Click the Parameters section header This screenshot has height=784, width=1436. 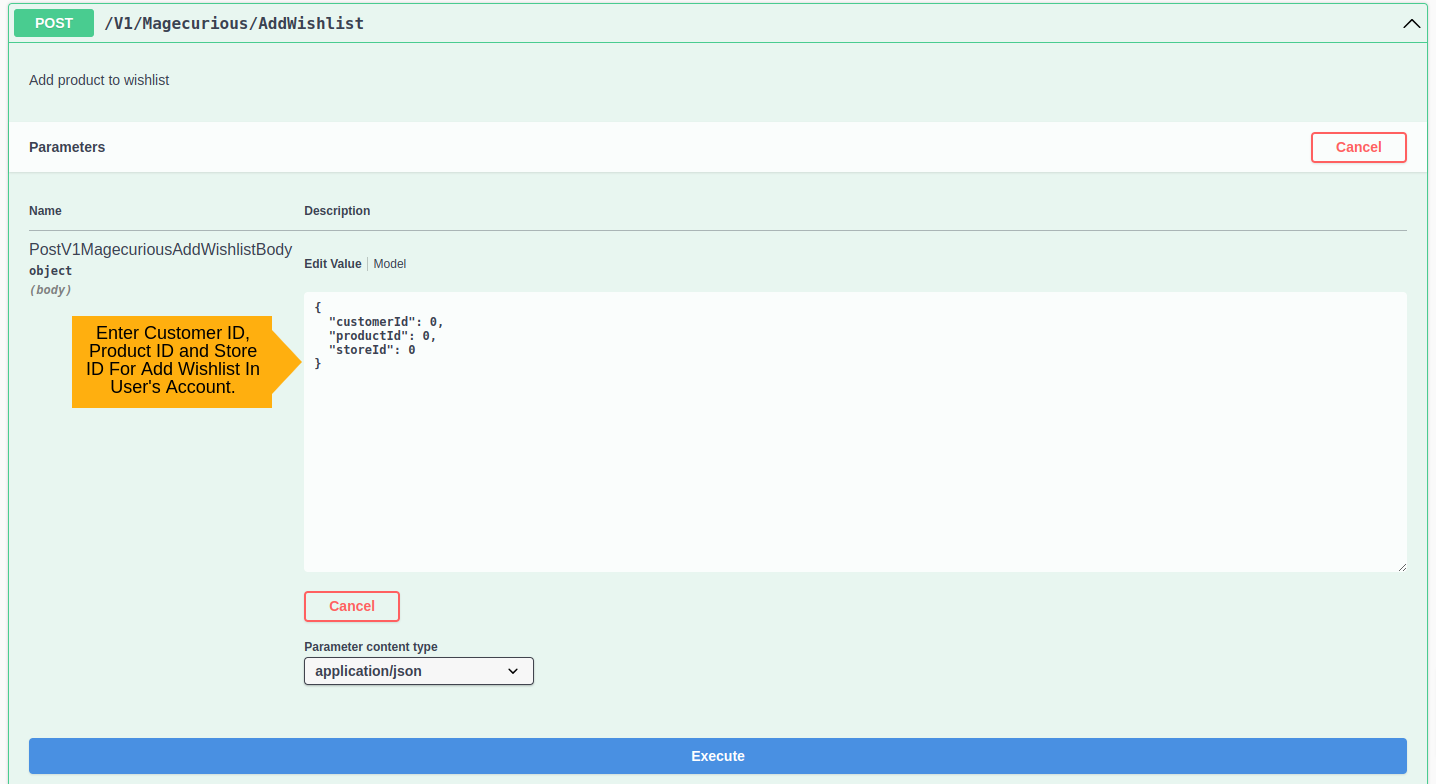(66, 147)
